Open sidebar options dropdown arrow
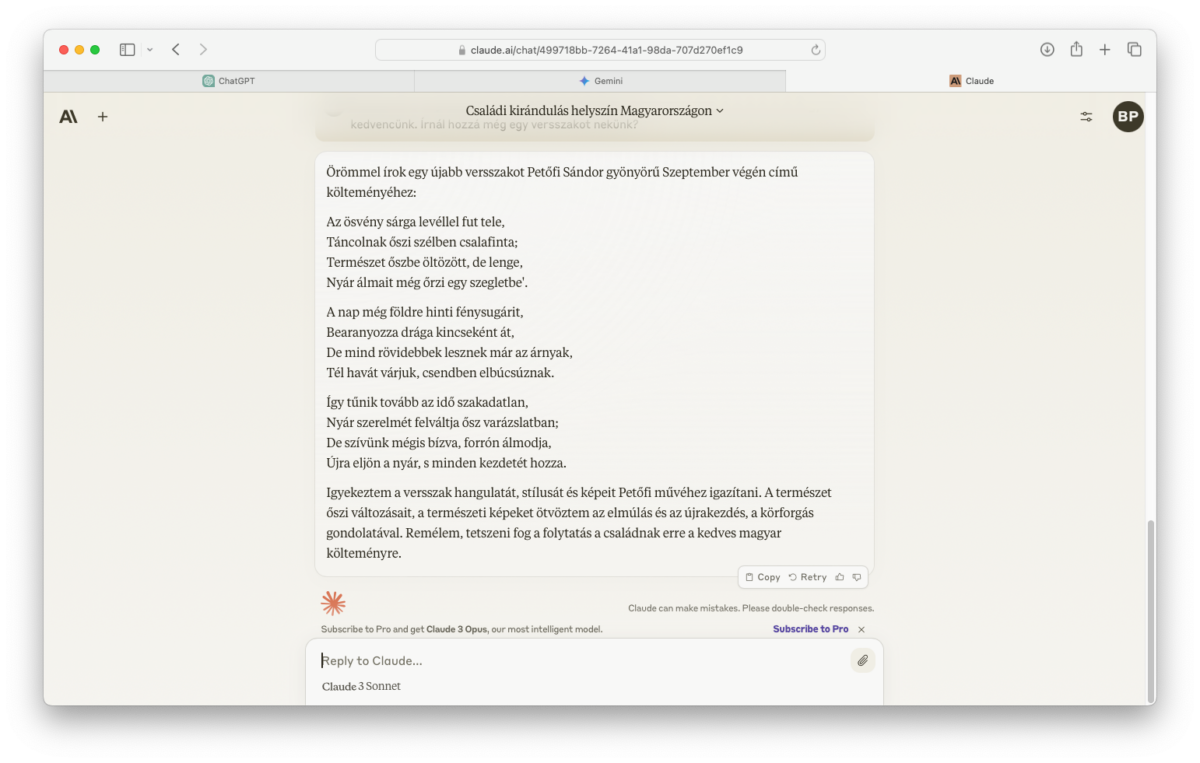The image size is (1200, 763). (150, 49)
